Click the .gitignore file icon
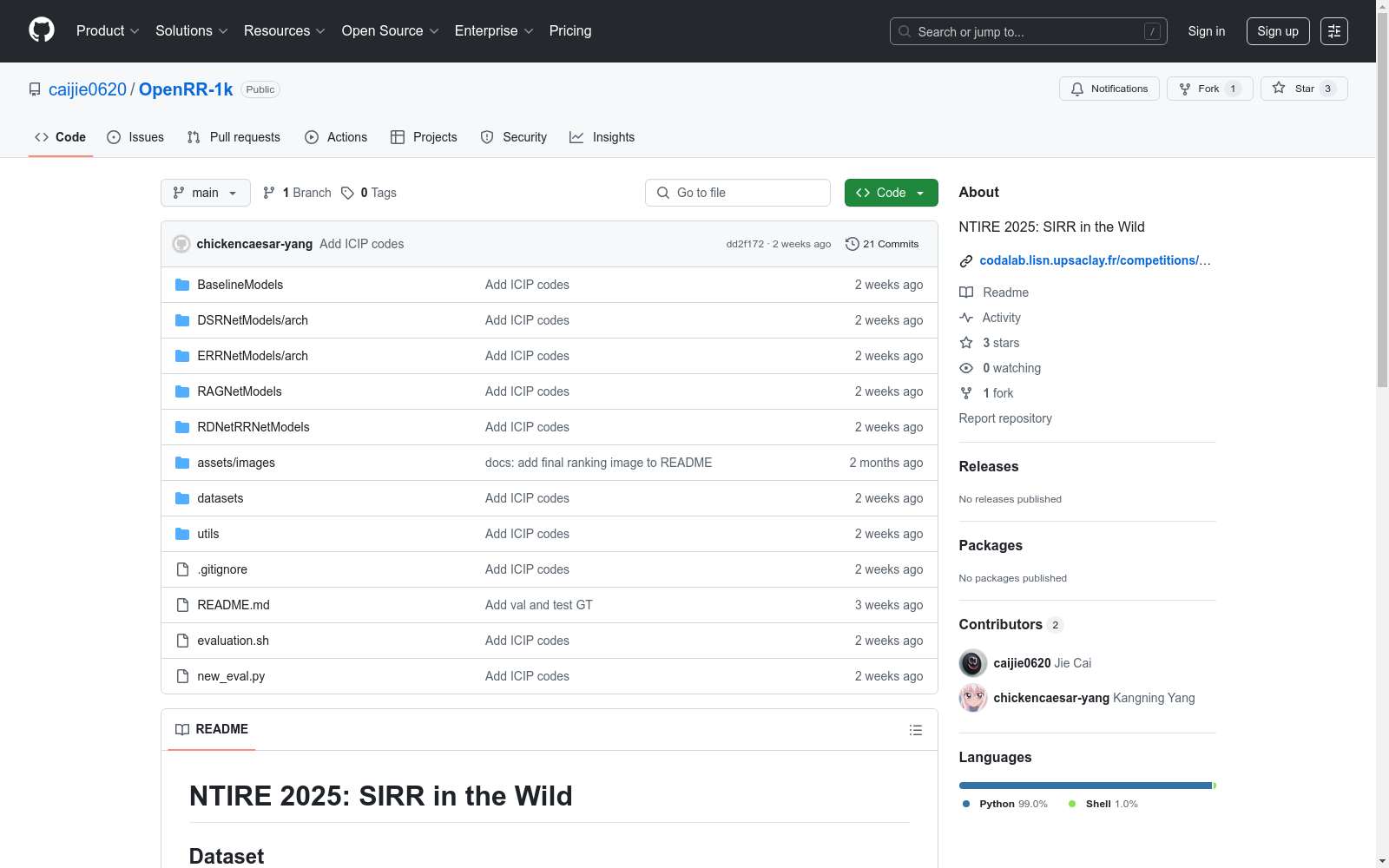 pyautogui.click(x=182, y=569)
